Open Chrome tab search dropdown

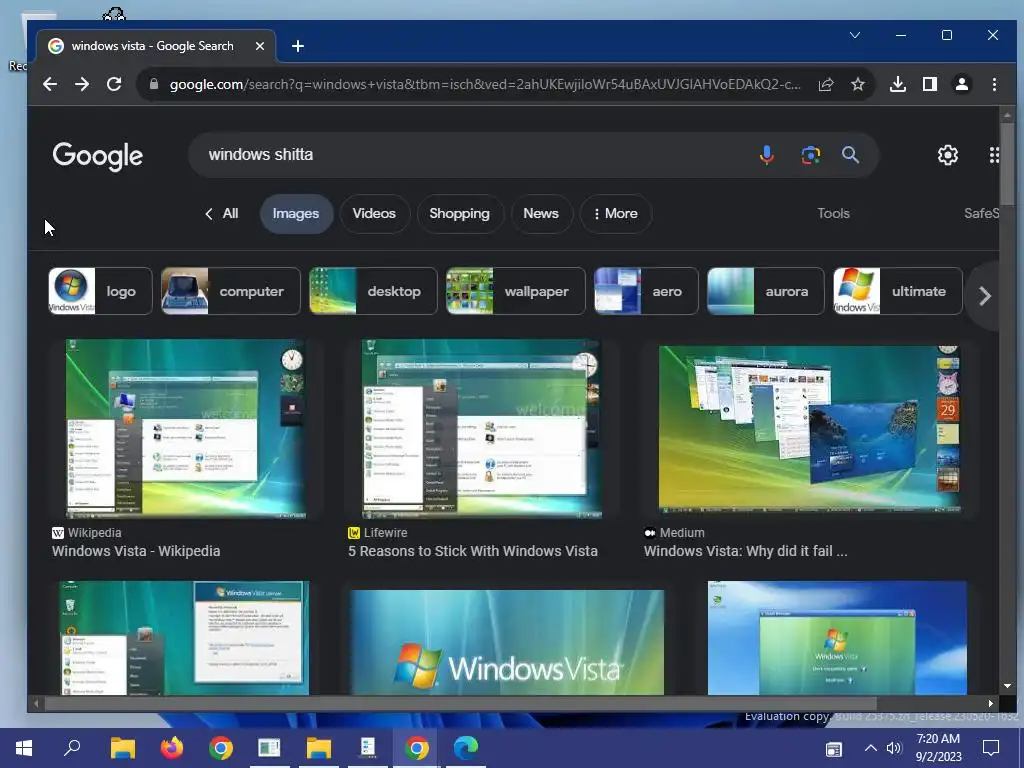click(854, 35)
